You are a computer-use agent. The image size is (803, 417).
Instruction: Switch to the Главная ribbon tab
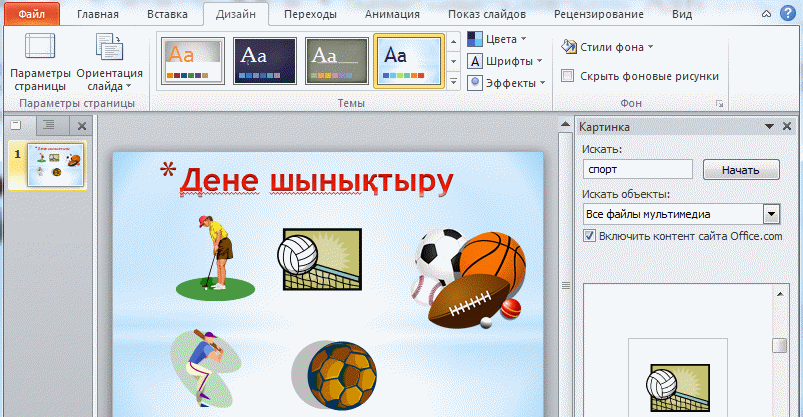98,14
